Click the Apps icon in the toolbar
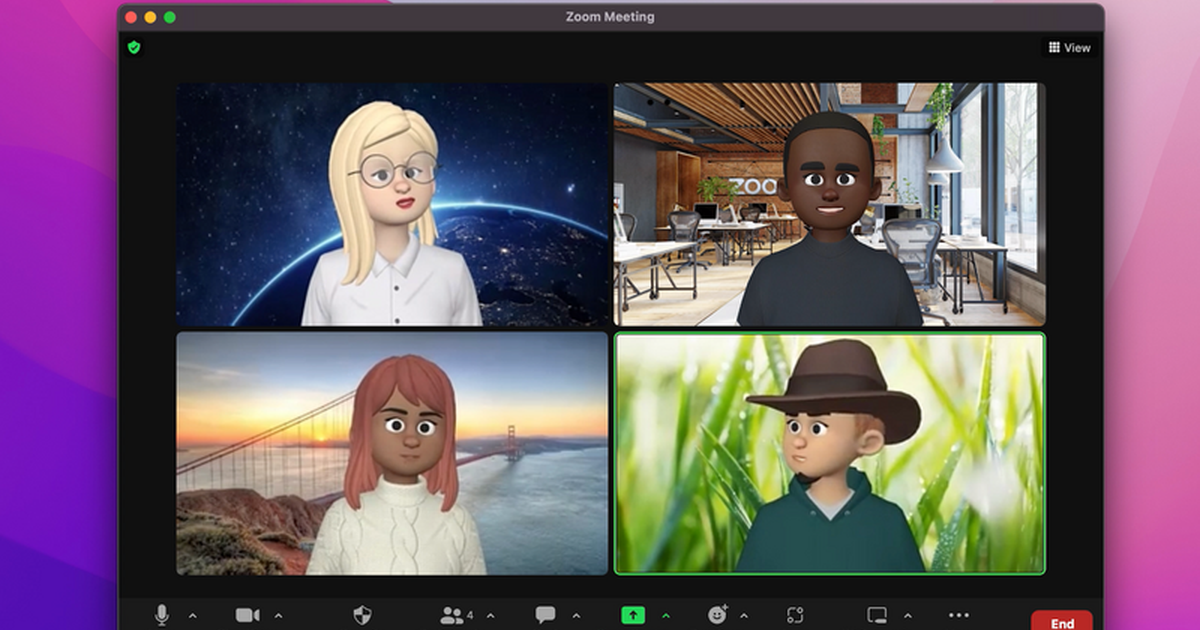Screen dimensions: 1200x630 (x=795, y=615)
